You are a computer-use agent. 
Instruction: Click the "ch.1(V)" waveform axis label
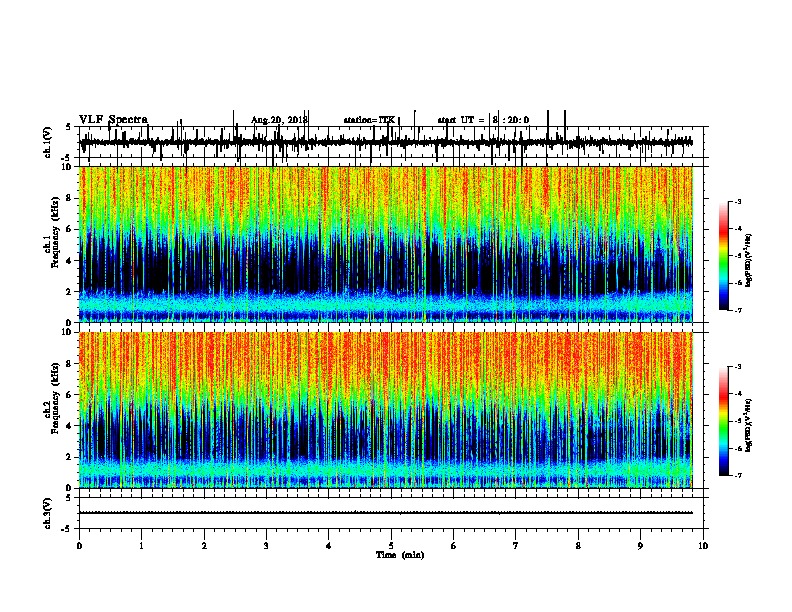[x=48, y=142]
